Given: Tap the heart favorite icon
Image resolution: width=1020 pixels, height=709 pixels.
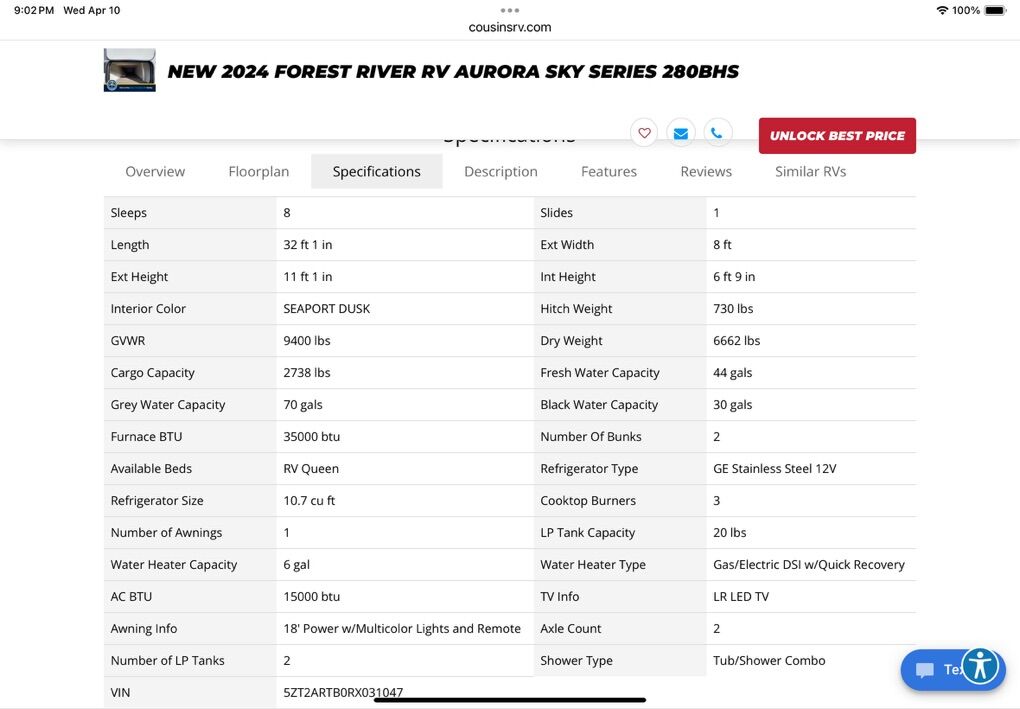Looking at the screenshot, I should point(644,133).
